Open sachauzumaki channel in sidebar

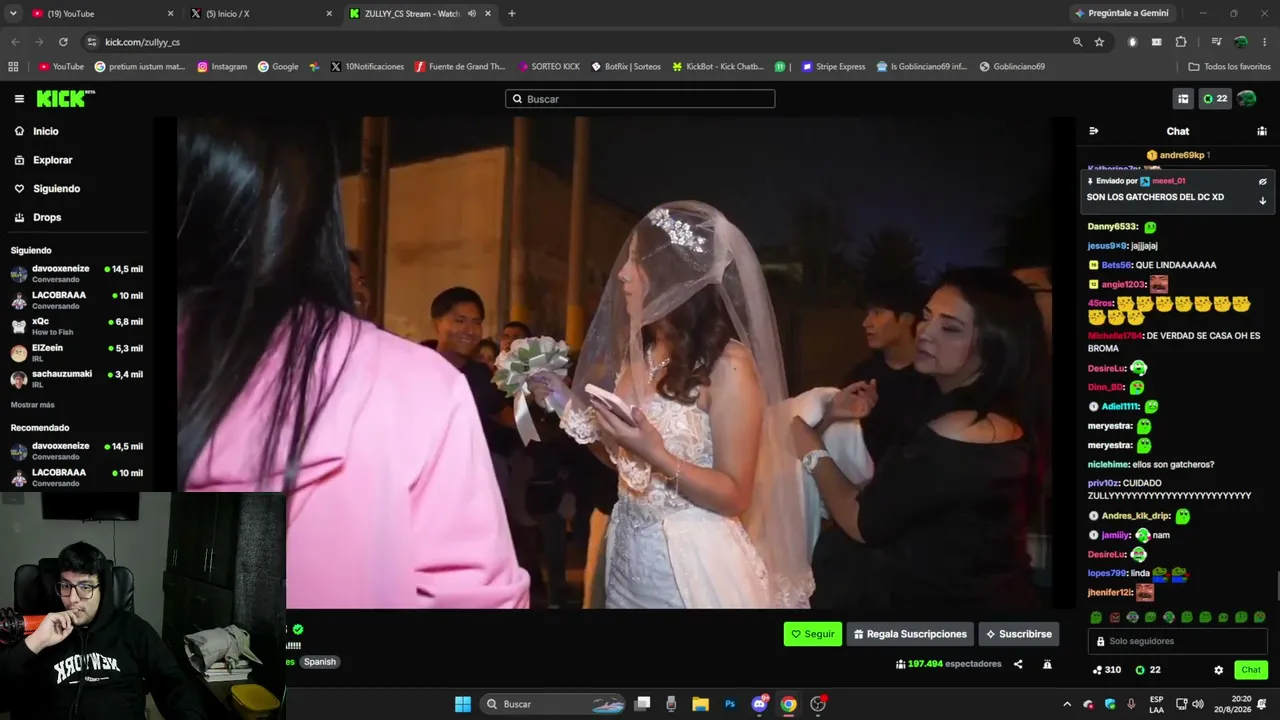(x=77, y=378)
